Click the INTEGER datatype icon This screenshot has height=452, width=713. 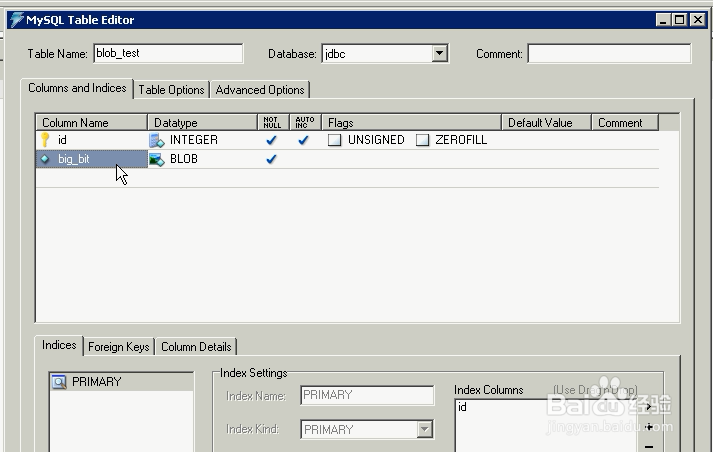point(157,140)
